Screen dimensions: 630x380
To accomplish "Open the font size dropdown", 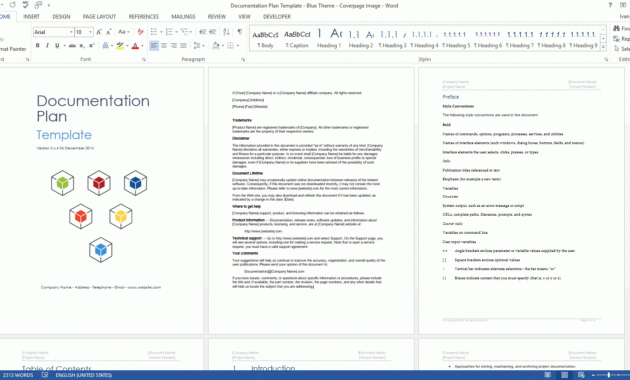I will click(90, 32).
